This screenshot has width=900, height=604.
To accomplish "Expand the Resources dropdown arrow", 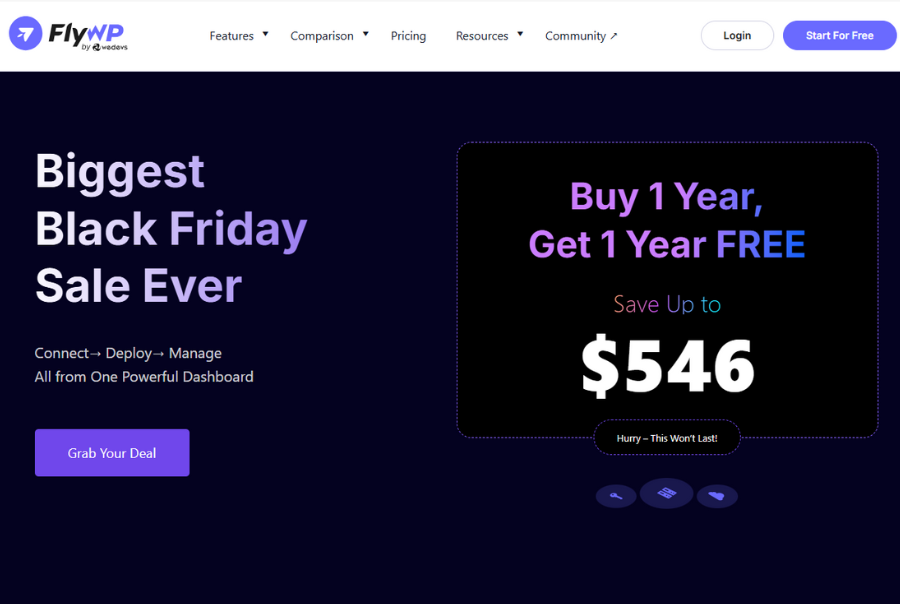I will (x=520, y=34).
